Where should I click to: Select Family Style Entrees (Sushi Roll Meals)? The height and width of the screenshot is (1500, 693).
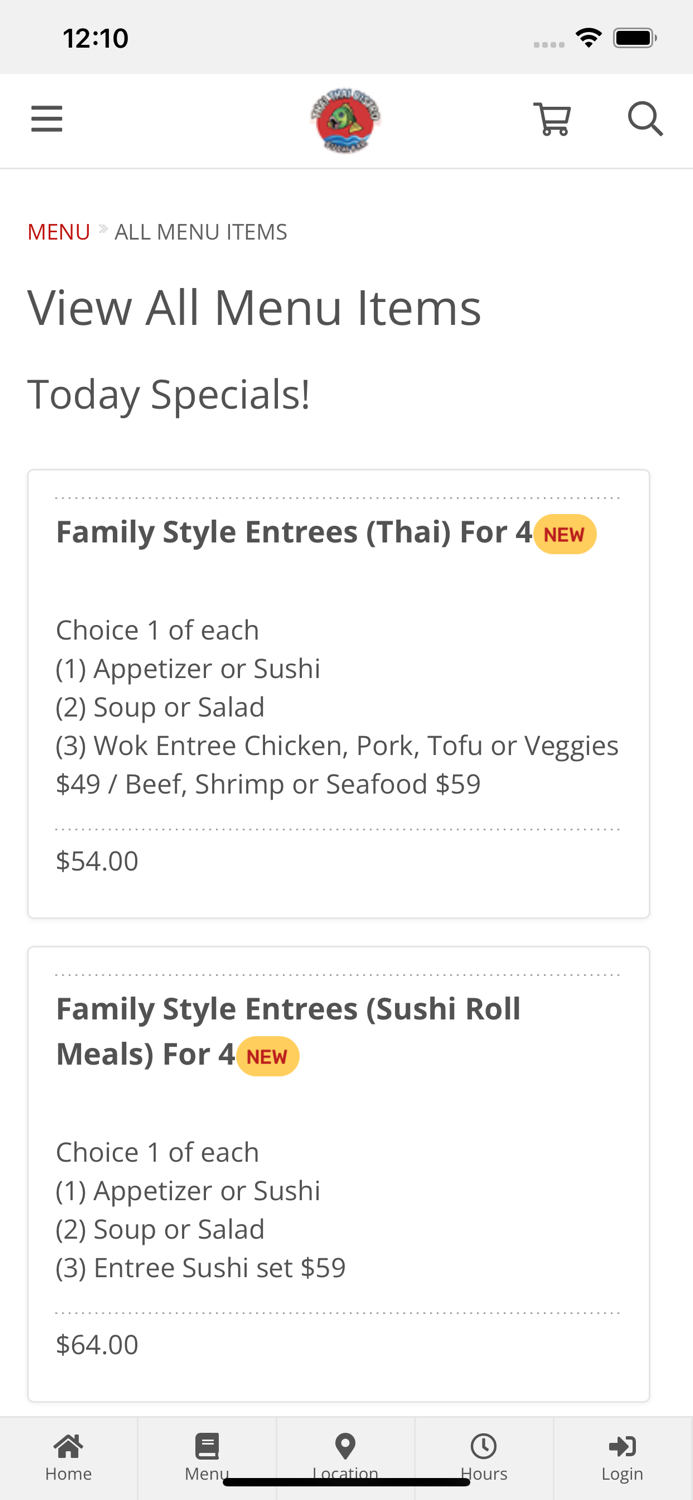(288, 1029)
